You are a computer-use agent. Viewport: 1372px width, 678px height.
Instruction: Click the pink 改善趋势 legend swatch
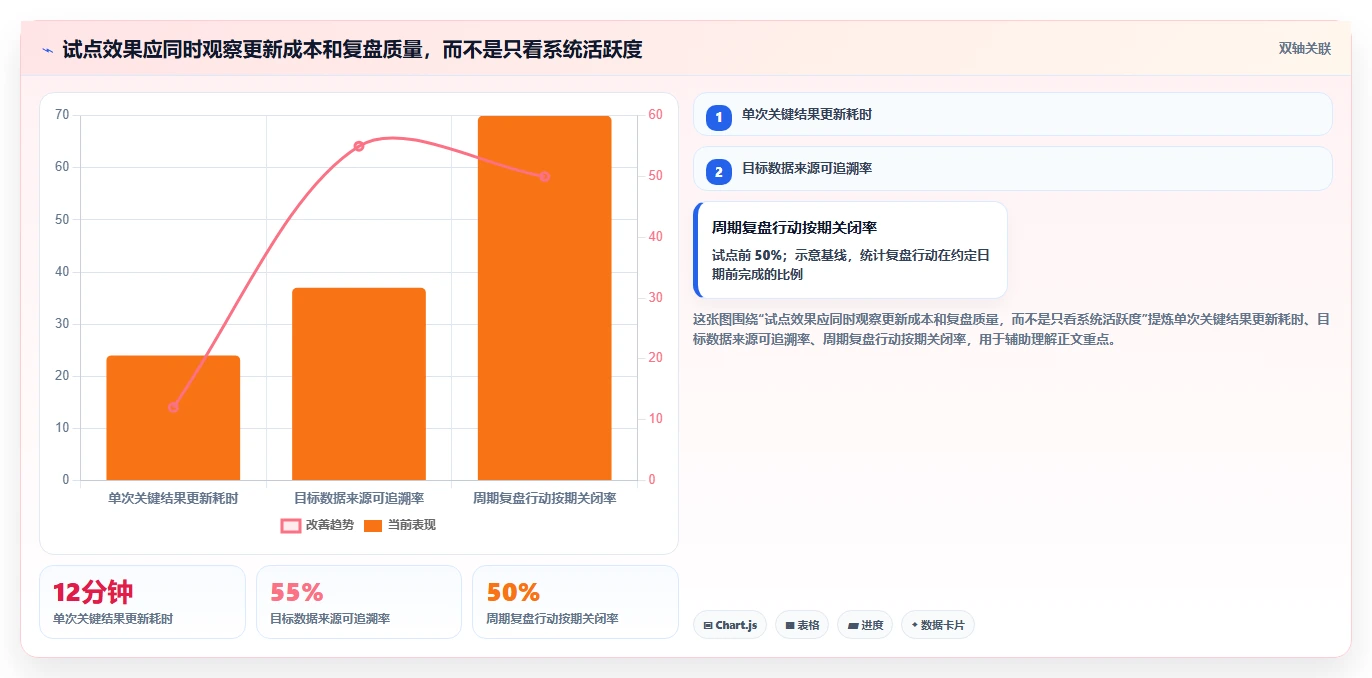click(x=291, y=526)
